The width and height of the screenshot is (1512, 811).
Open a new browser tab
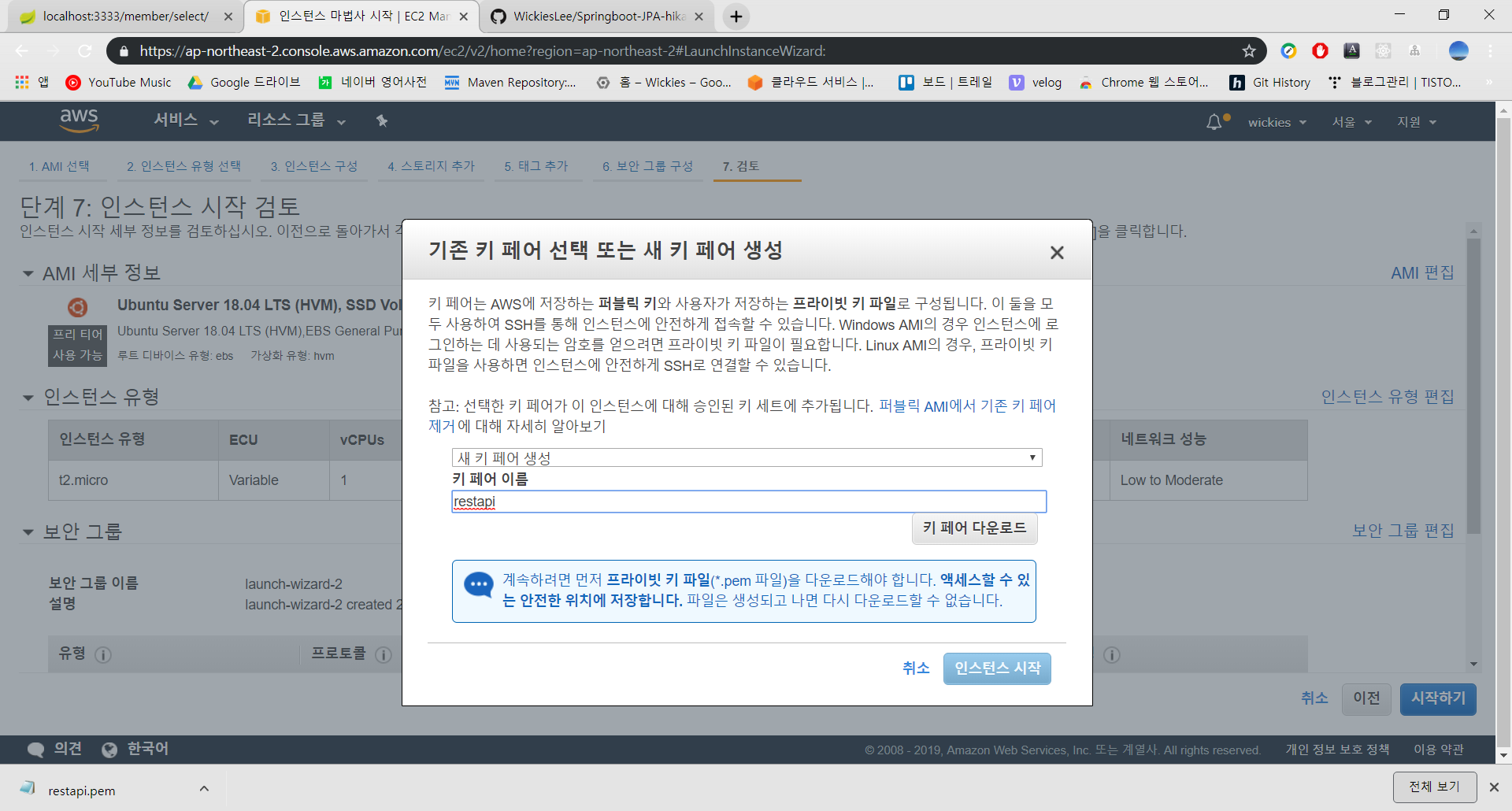[x=736, y=17]
